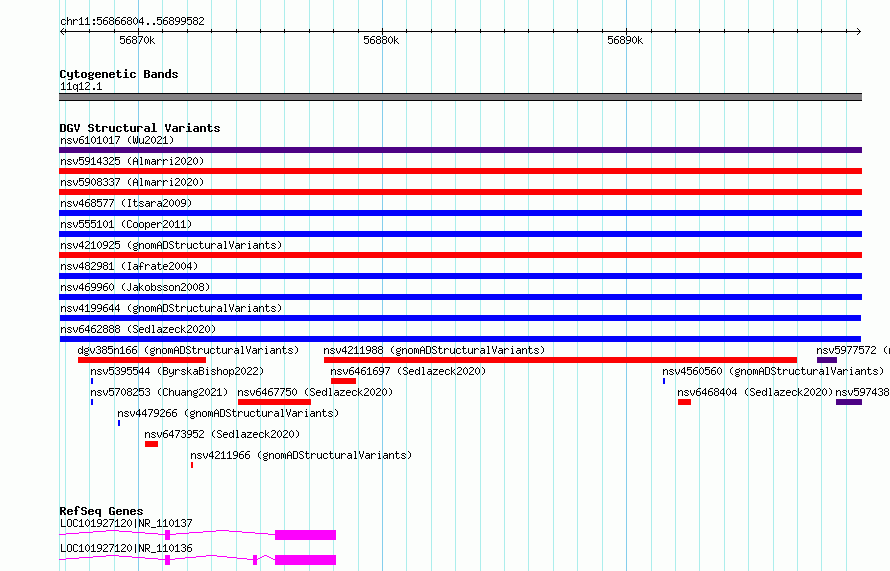Click the blue nsv6462888 variant bar
890x571 pixels.
tap(460, 339)
